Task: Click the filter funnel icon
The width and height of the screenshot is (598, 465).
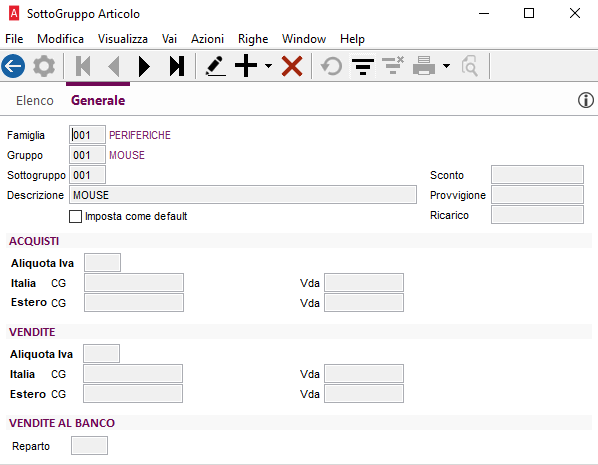Action: (x=363, y=66)
